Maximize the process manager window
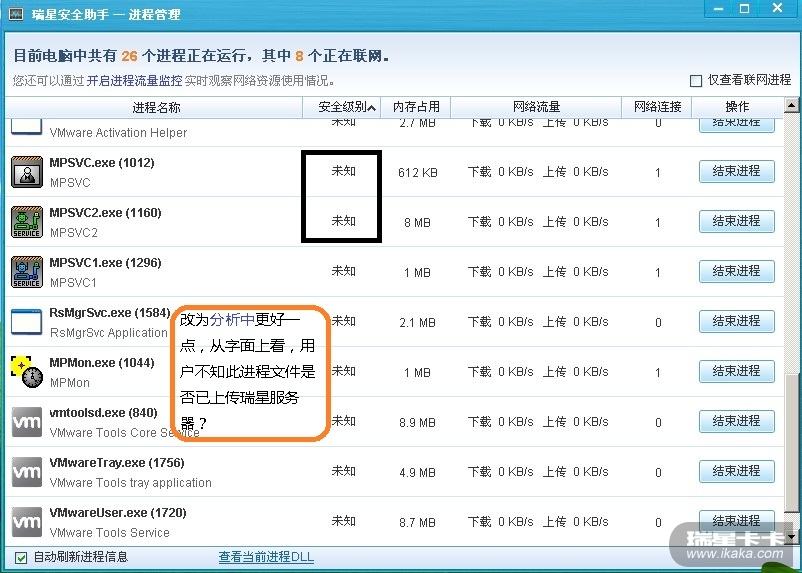The height and width of the screenshot is (573, 802). [745, 9]
